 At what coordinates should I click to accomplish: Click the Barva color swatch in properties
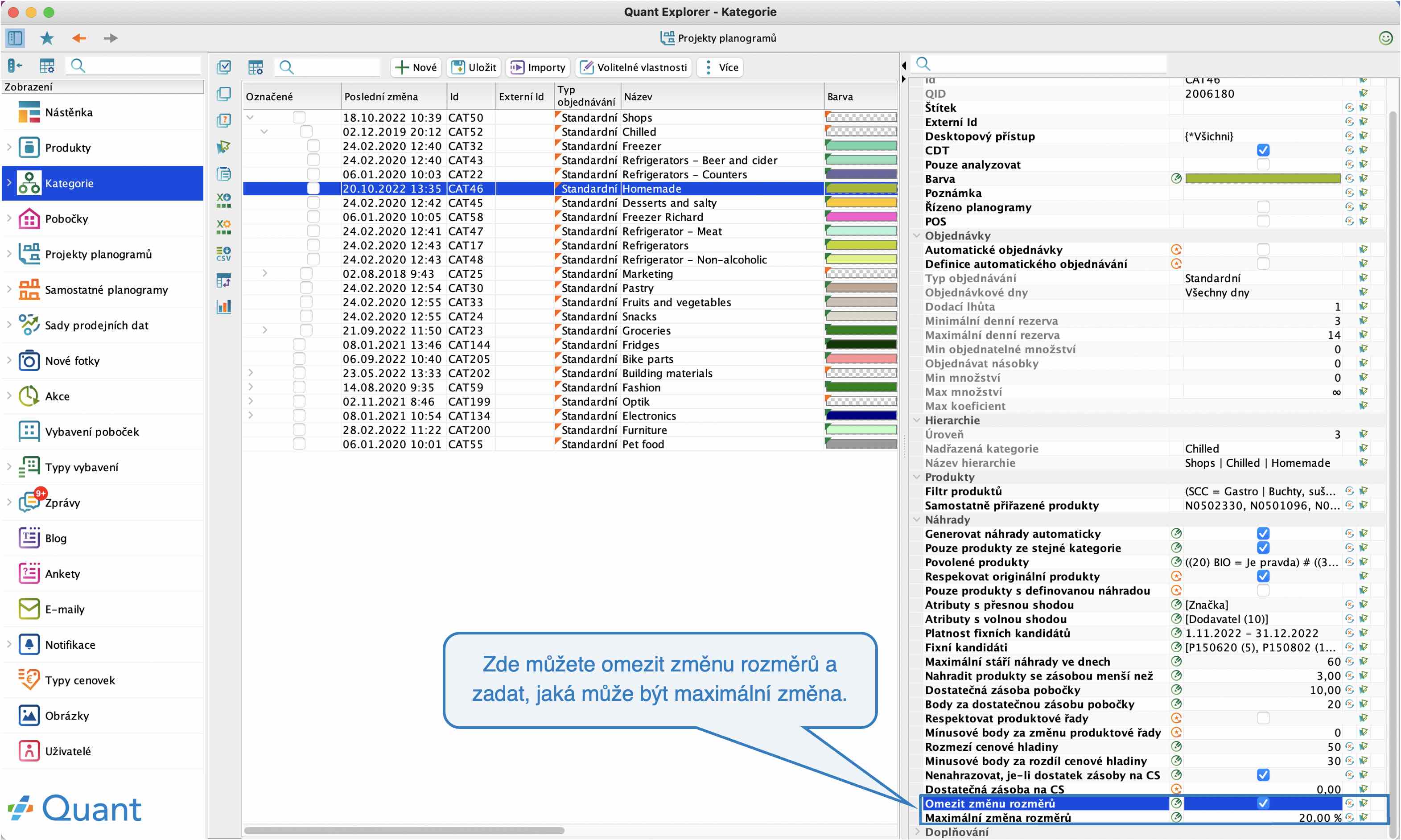click(x=1262, y=178)
